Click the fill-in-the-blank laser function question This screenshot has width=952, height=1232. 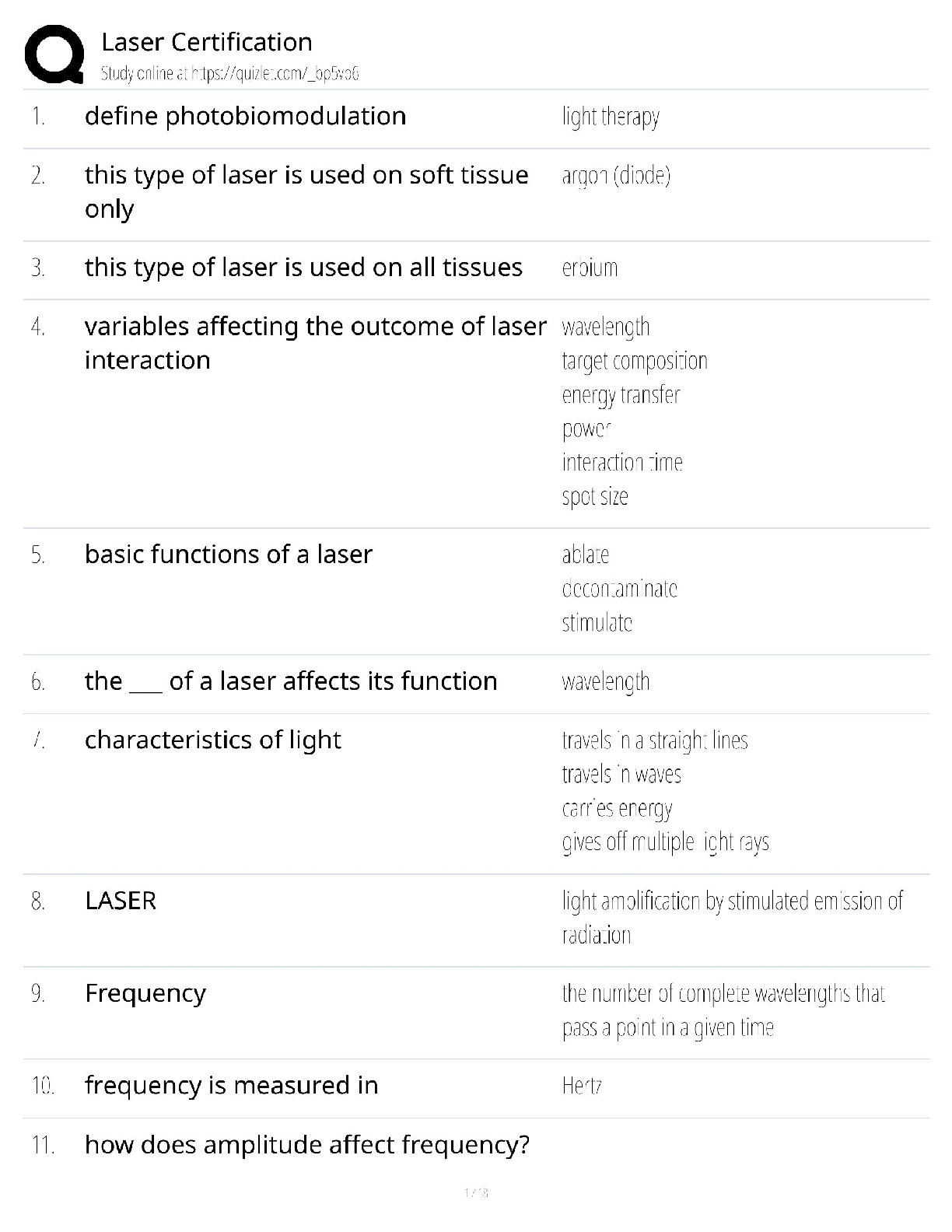[290, 681]
